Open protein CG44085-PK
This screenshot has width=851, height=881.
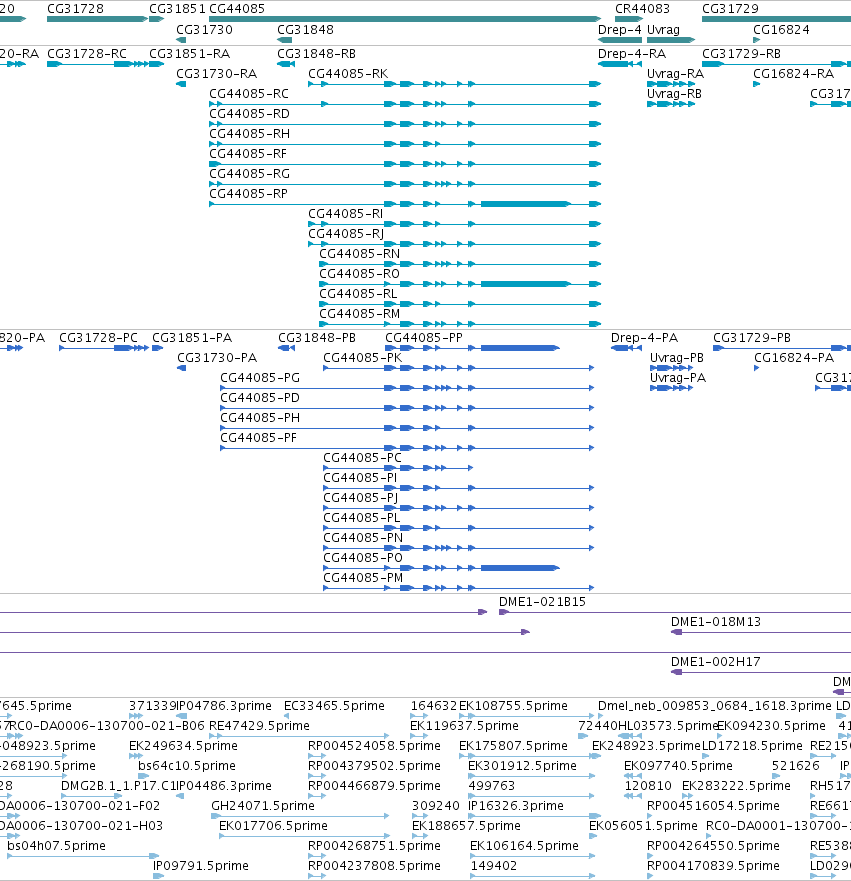pos(362,358)
